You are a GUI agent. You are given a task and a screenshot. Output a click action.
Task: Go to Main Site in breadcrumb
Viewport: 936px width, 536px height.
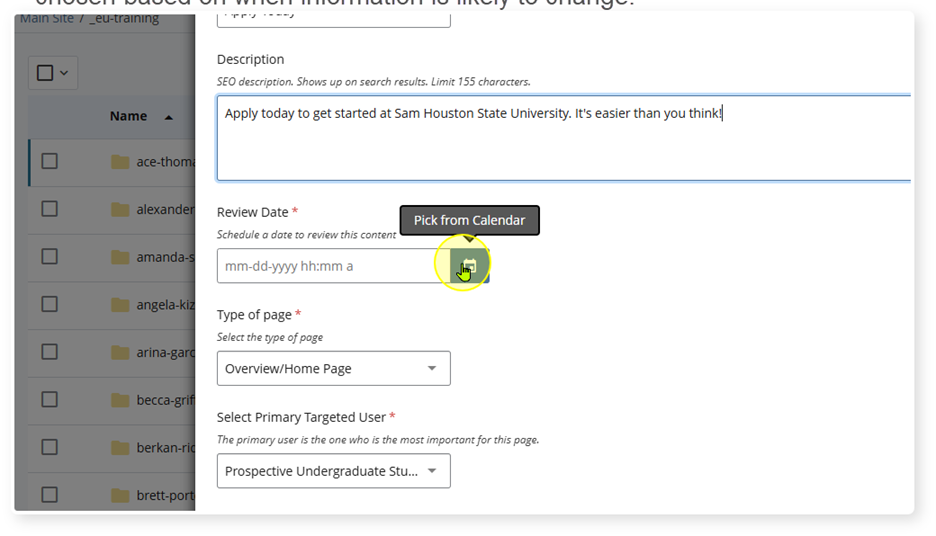(x=46, y=18)
